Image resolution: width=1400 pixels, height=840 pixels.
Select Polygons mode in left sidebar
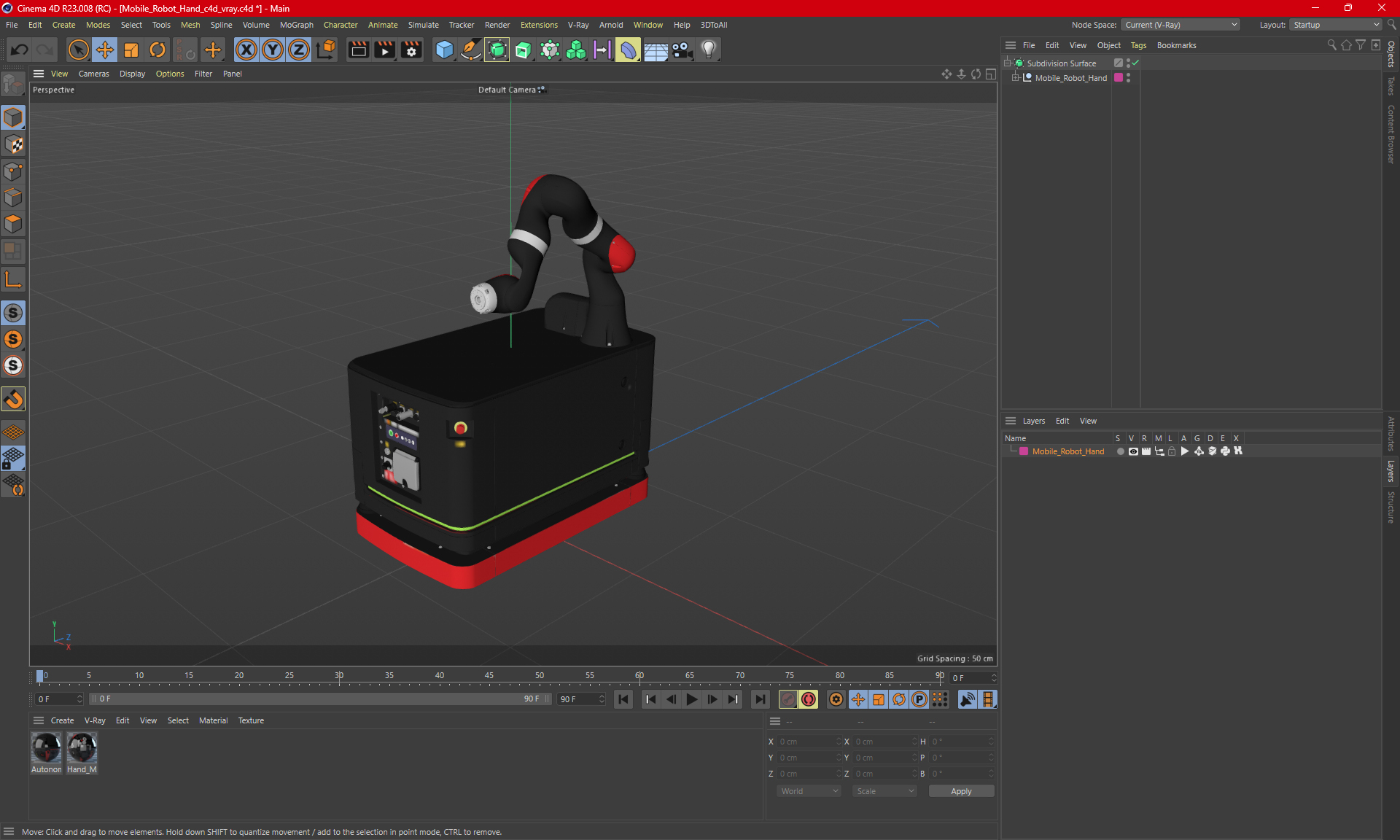tap(13, 224)
